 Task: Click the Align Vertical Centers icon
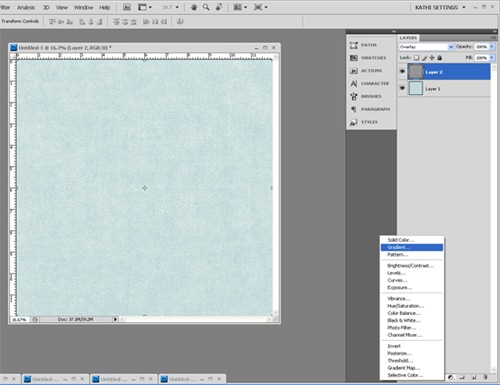tap(61, 22)
